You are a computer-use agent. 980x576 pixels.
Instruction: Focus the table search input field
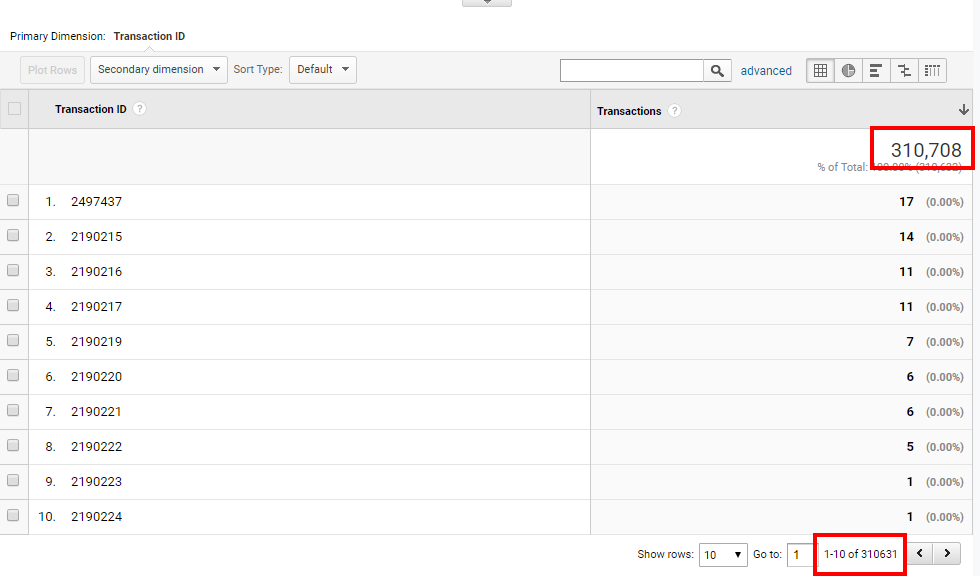pos(632,71)
